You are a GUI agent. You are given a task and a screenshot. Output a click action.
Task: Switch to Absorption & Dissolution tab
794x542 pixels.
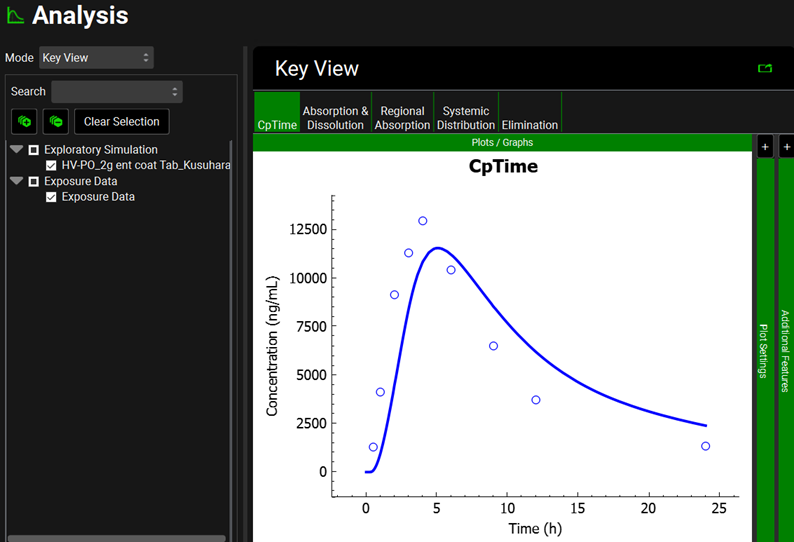335,118
